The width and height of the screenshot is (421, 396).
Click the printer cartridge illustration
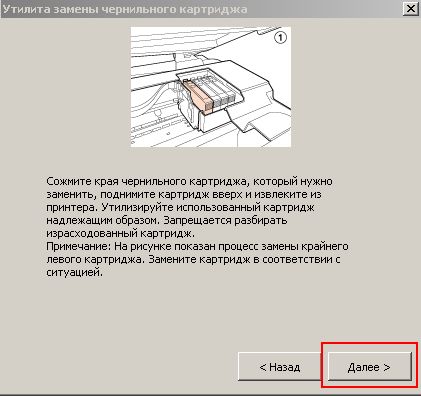click(211, 87)
